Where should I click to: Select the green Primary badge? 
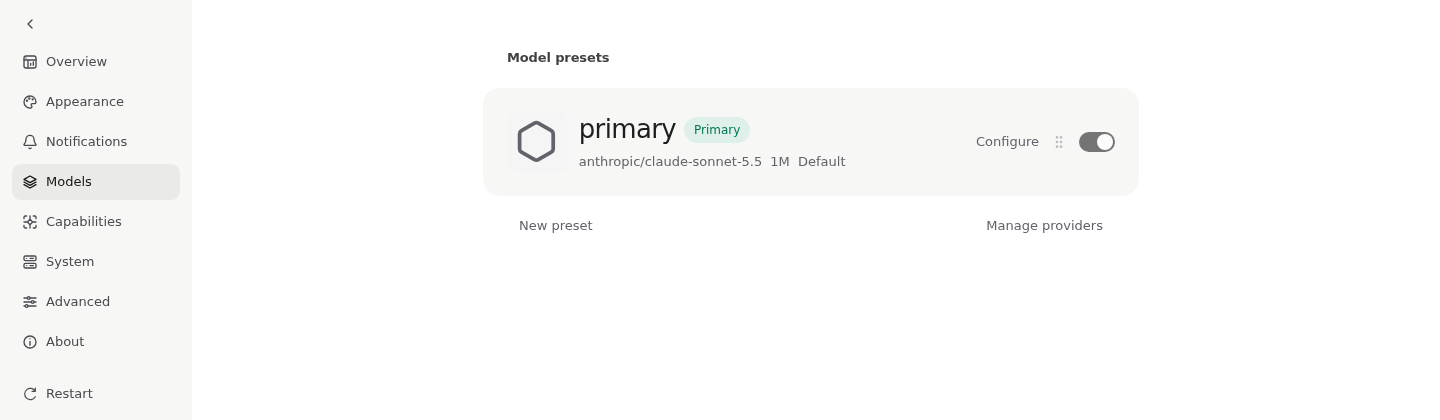tap(717, 130)
